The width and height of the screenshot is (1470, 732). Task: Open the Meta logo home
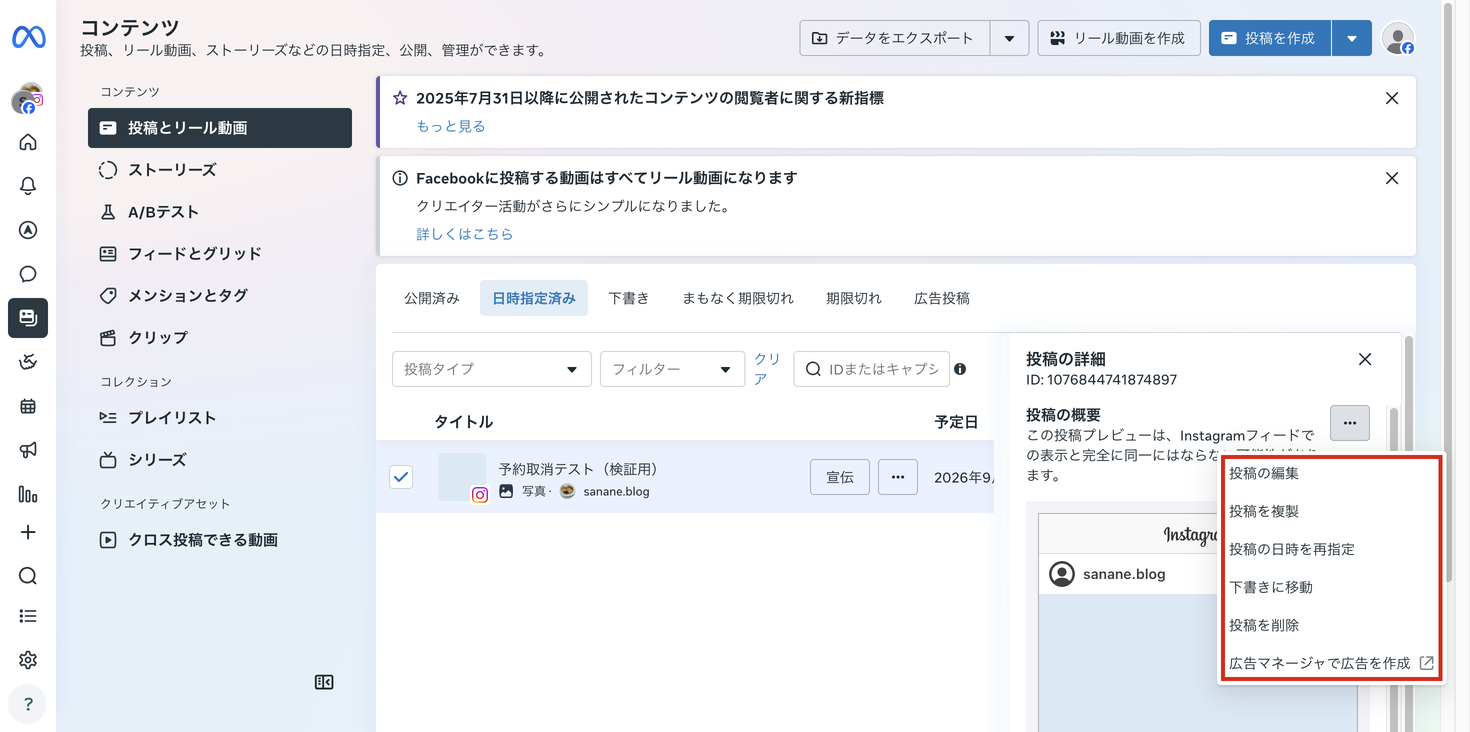28,38
